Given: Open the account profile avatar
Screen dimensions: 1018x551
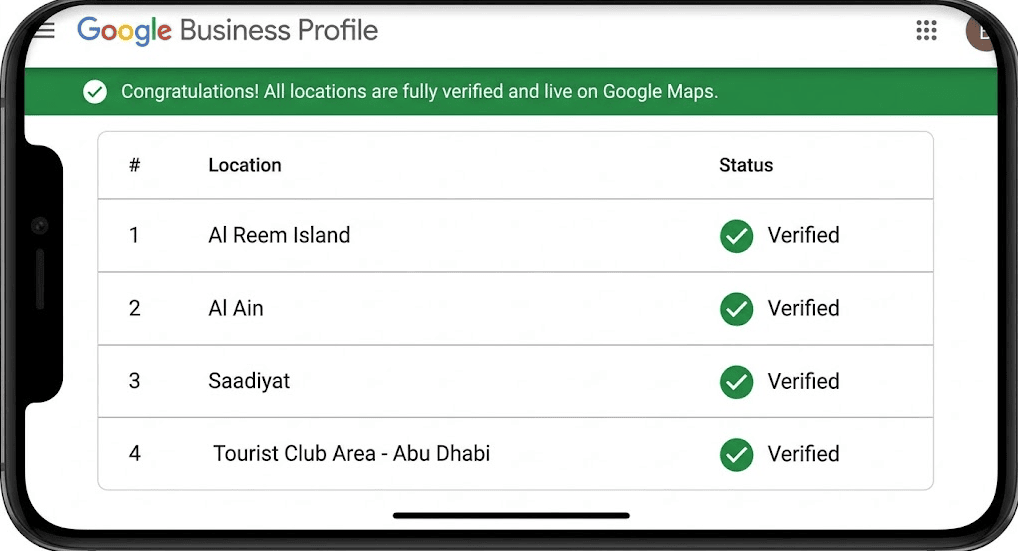Looking at the screenshot, I should (x=981, y=31).
